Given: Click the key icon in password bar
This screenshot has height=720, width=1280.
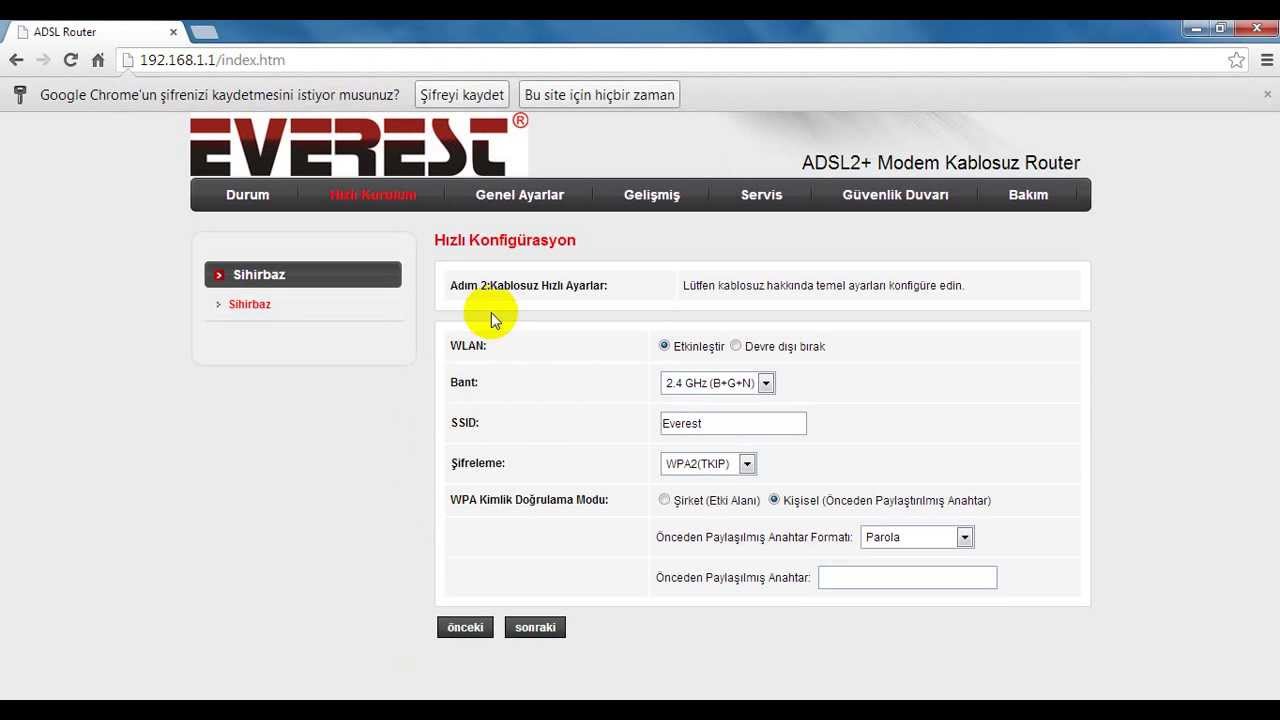Looking at the screenshot, I should tap(19, 95).
